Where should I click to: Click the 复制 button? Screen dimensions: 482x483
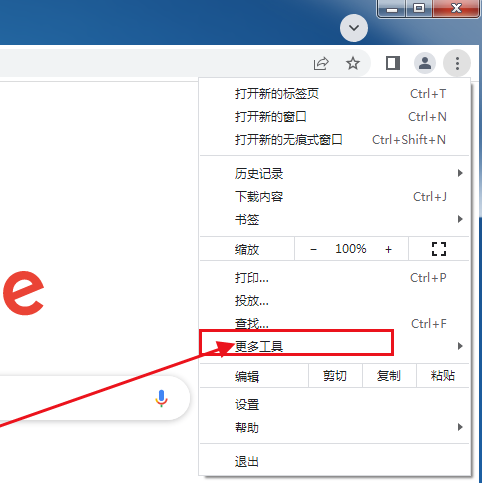point(389,376)
